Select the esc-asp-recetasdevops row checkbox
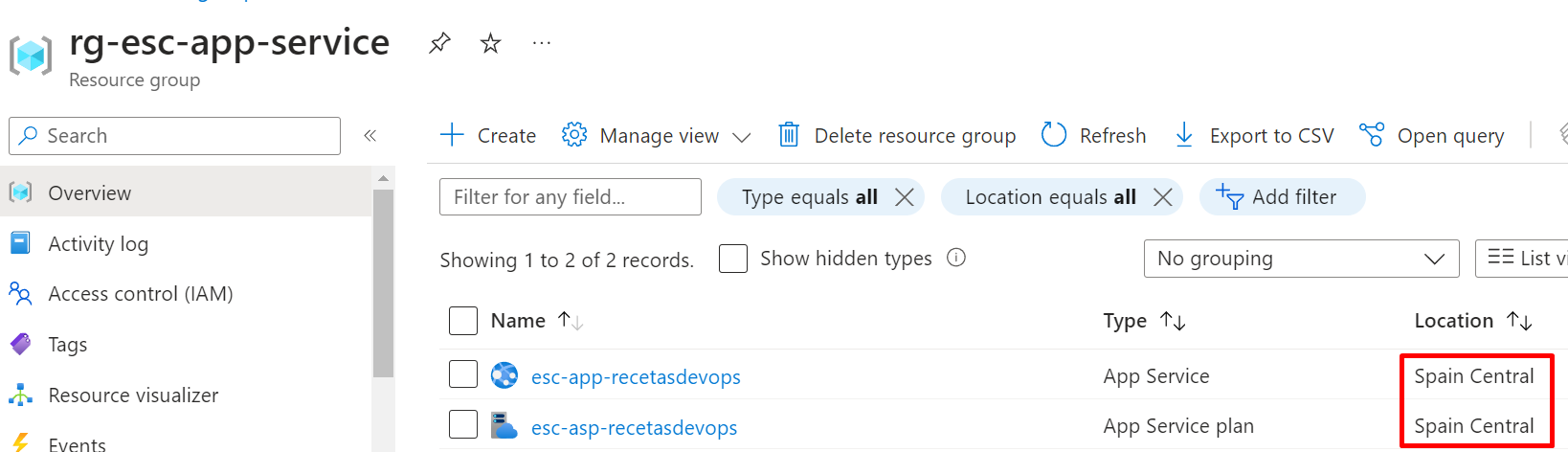Viewport: 1568px width, 452px height. [x=463, y=424]
